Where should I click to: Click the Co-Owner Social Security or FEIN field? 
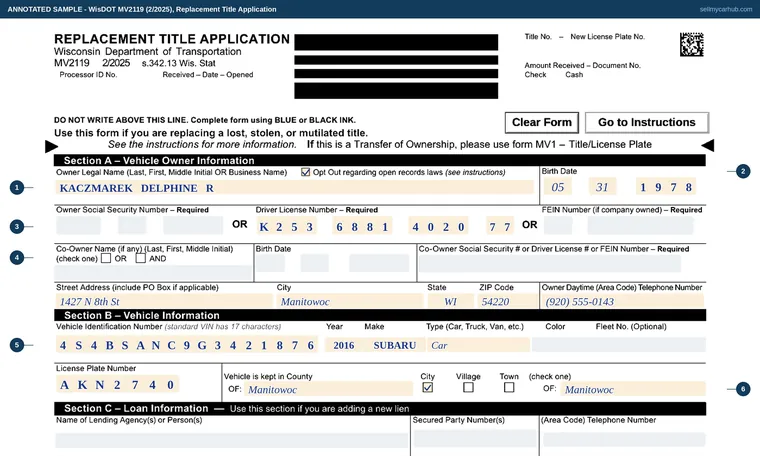pos(550,264)
